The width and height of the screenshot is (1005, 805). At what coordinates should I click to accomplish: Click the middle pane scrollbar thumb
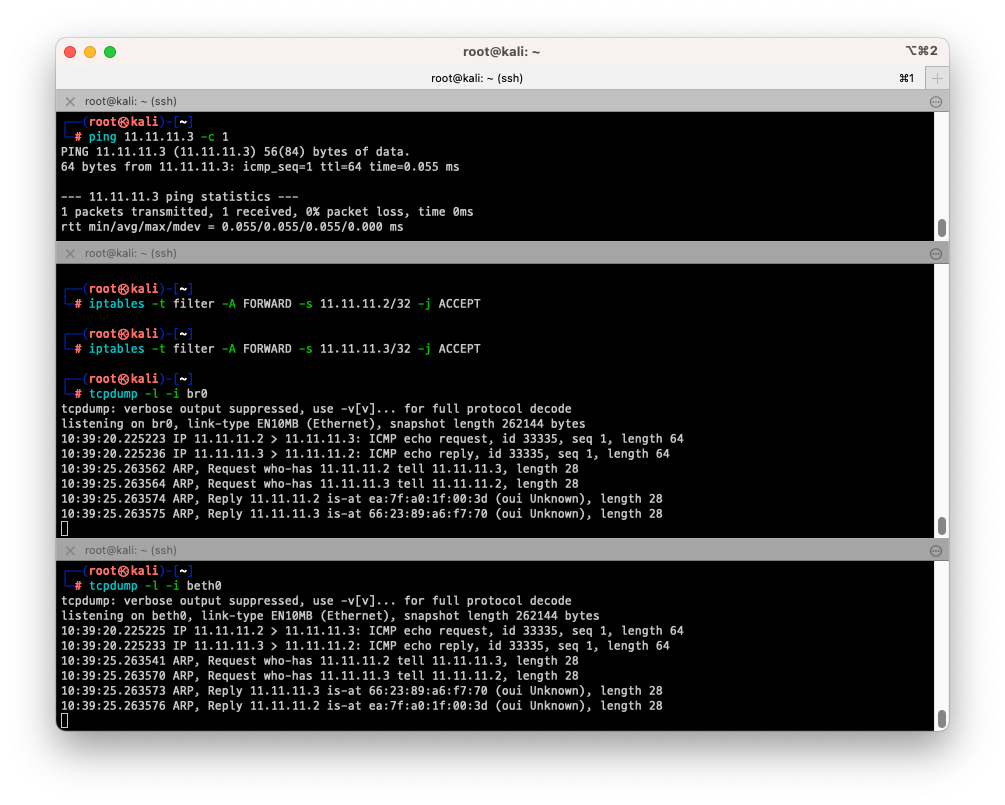point(942,526)
